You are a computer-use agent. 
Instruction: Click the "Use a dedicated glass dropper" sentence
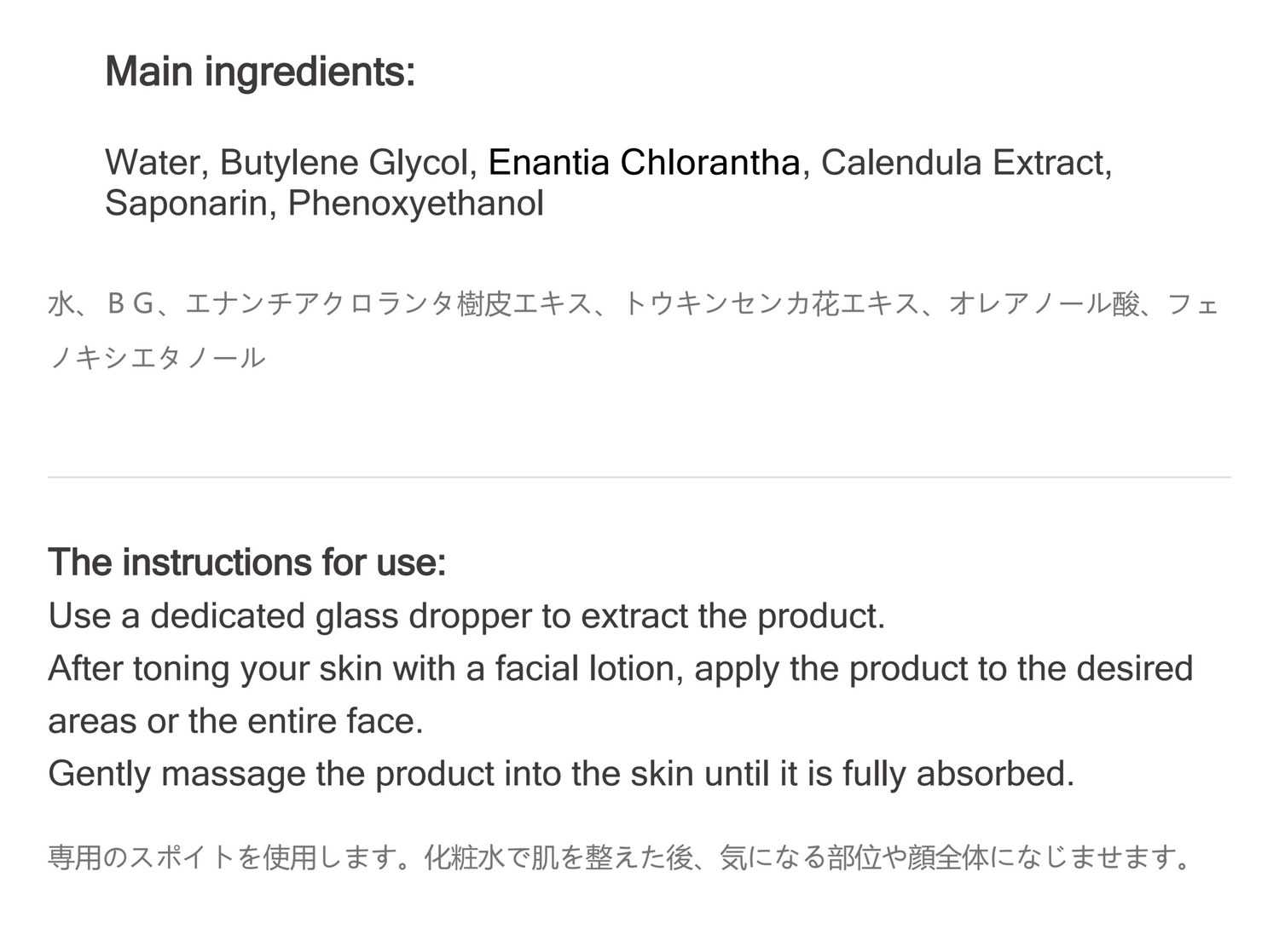(x=466, y=616)
